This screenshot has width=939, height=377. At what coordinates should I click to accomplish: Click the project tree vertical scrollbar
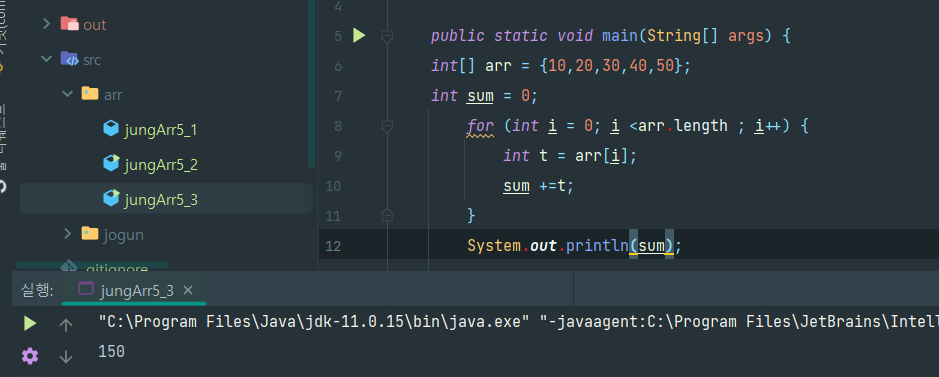pos(311,84)
